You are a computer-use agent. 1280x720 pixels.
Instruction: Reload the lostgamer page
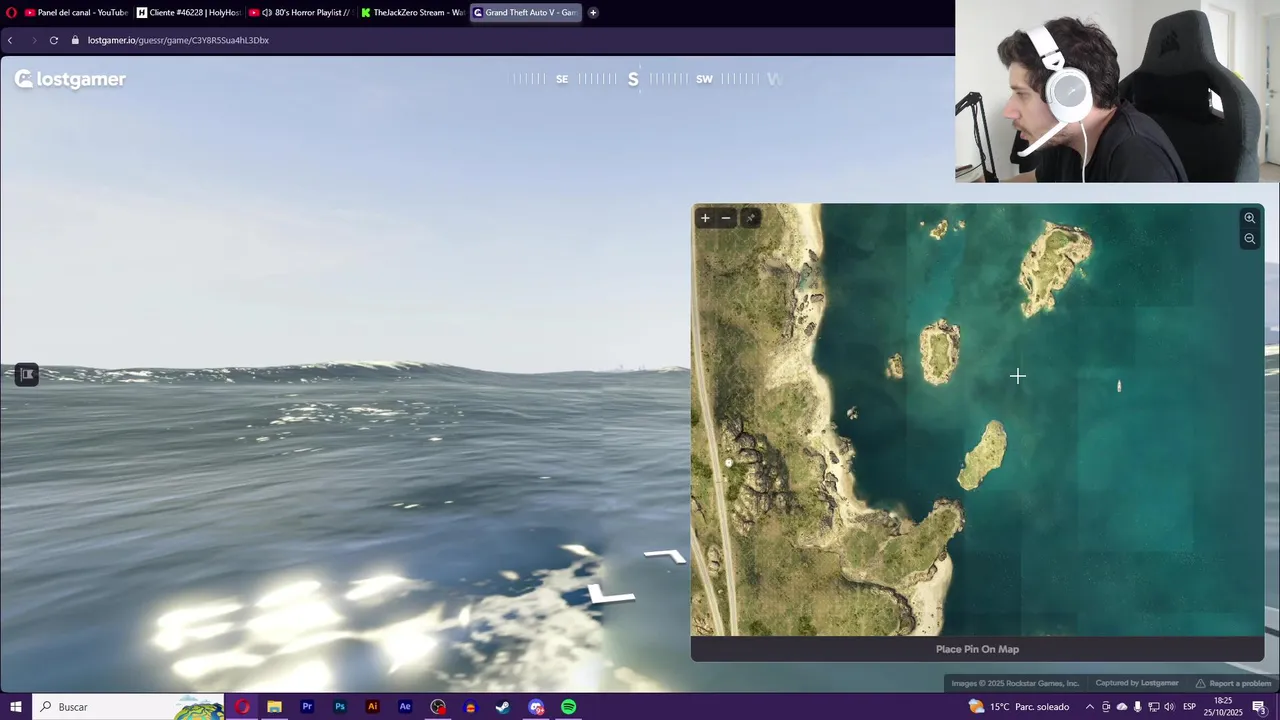pyautogui.click(x=54, y=40)
